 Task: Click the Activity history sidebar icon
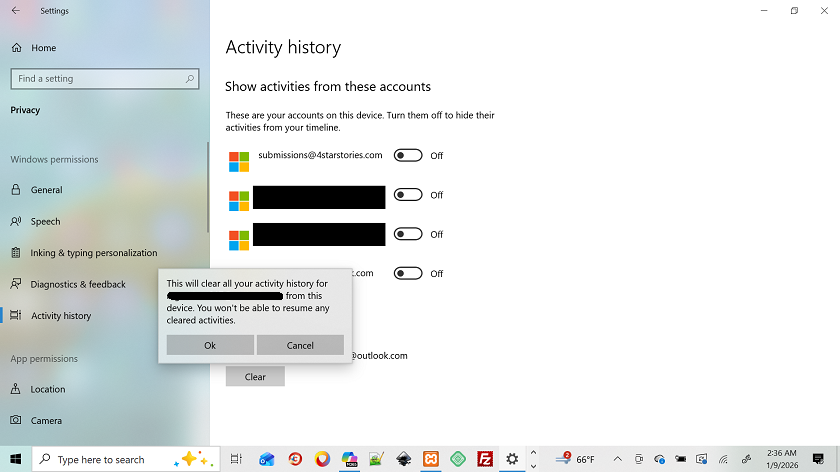16,316
